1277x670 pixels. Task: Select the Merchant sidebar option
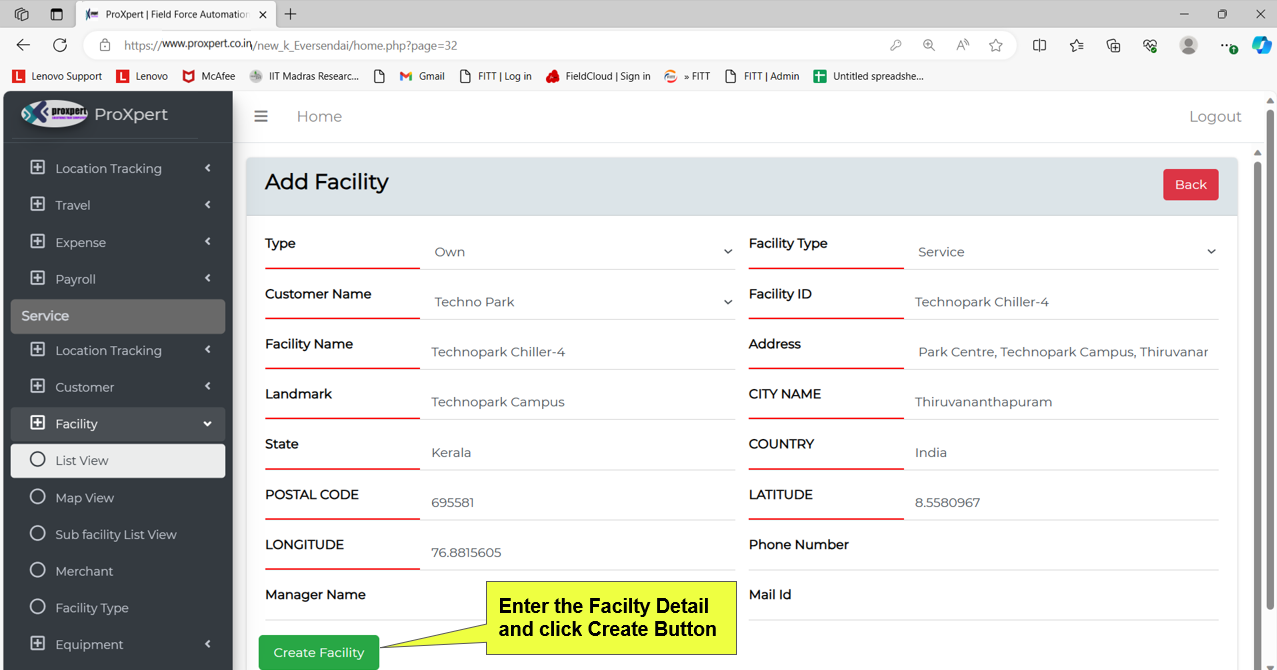click(x=84, y=571)
